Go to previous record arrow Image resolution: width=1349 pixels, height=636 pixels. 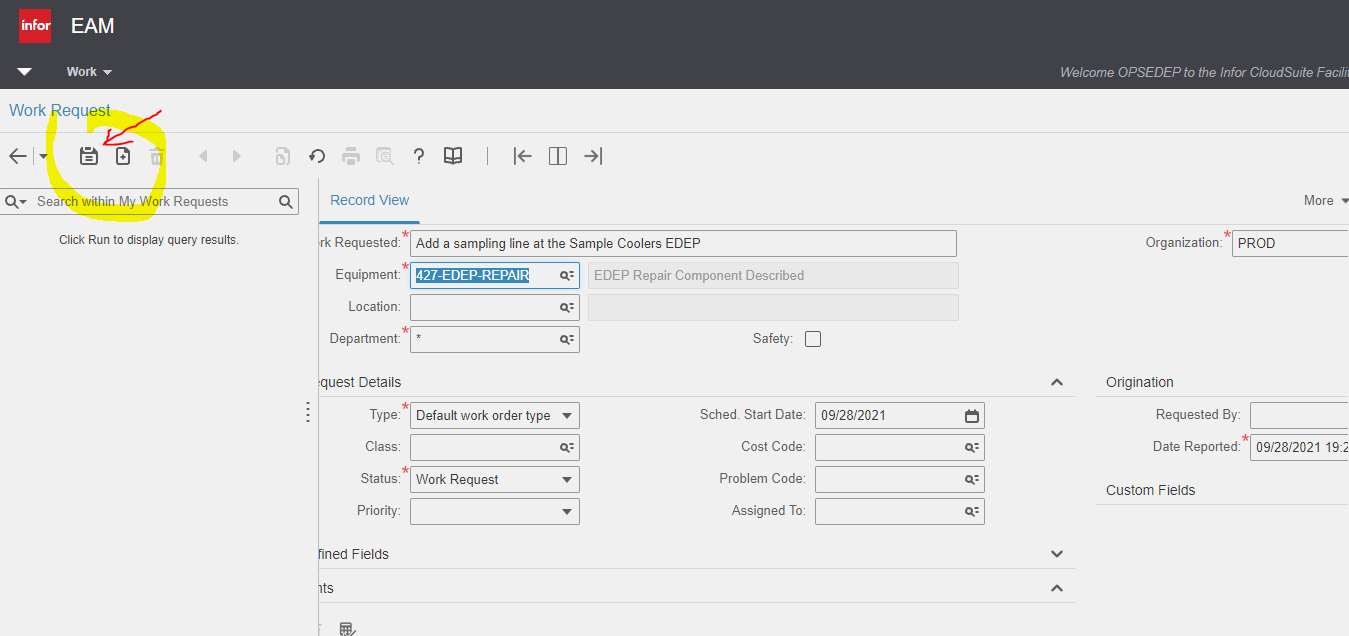(x=204, y=156)
